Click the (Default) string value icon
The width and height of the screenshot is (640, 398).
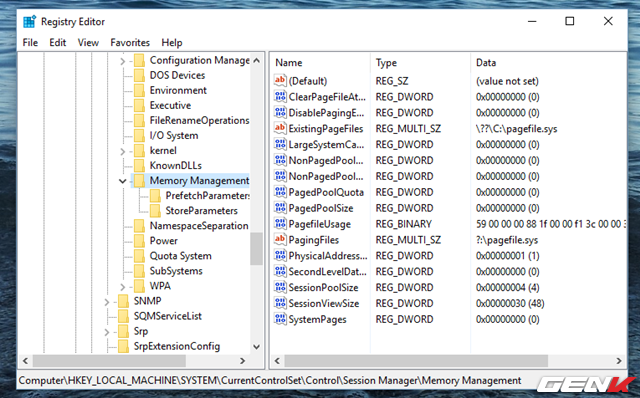pyautogui.click(x=280, y=80)
